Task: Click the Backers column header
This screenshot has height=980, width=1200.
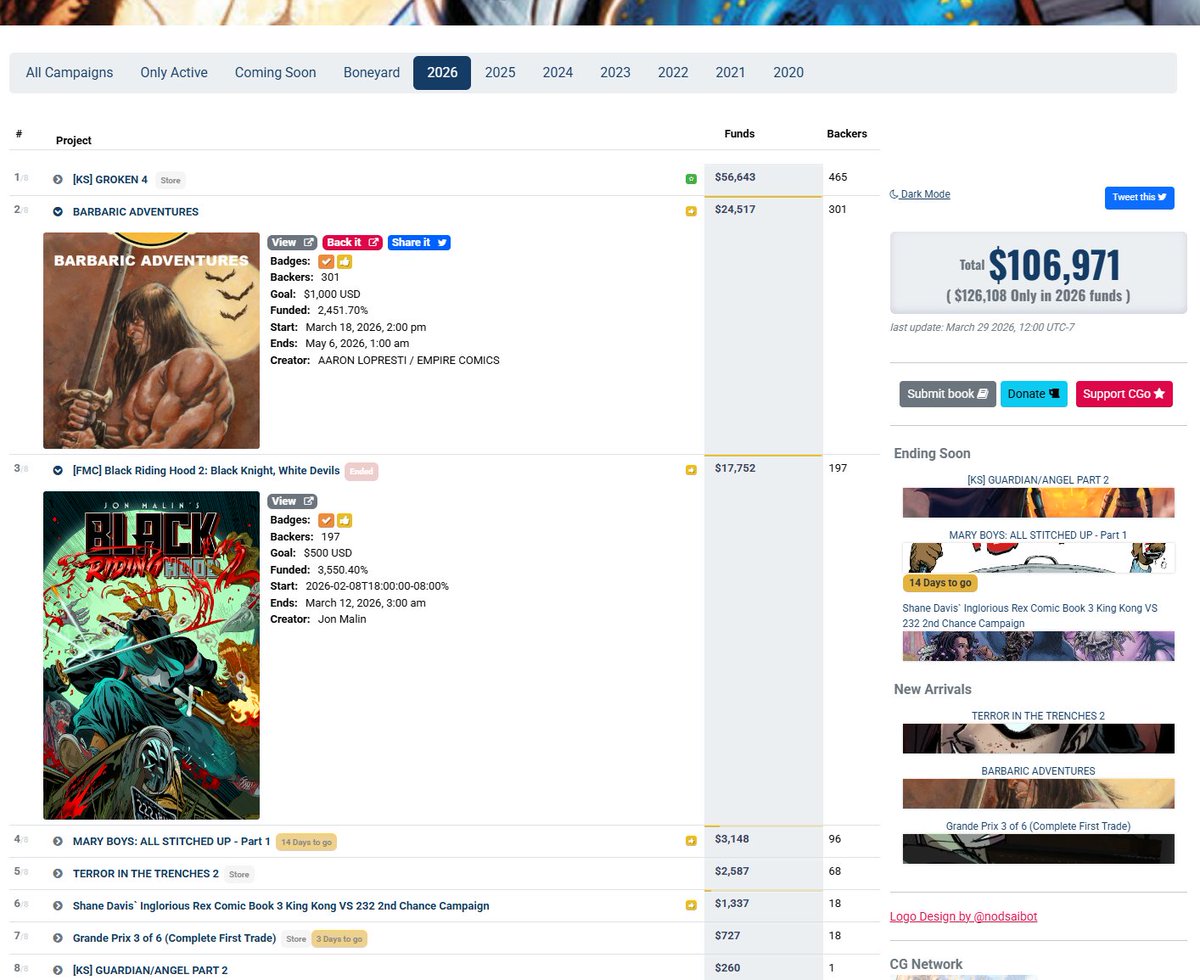Action: pos(847,134)
